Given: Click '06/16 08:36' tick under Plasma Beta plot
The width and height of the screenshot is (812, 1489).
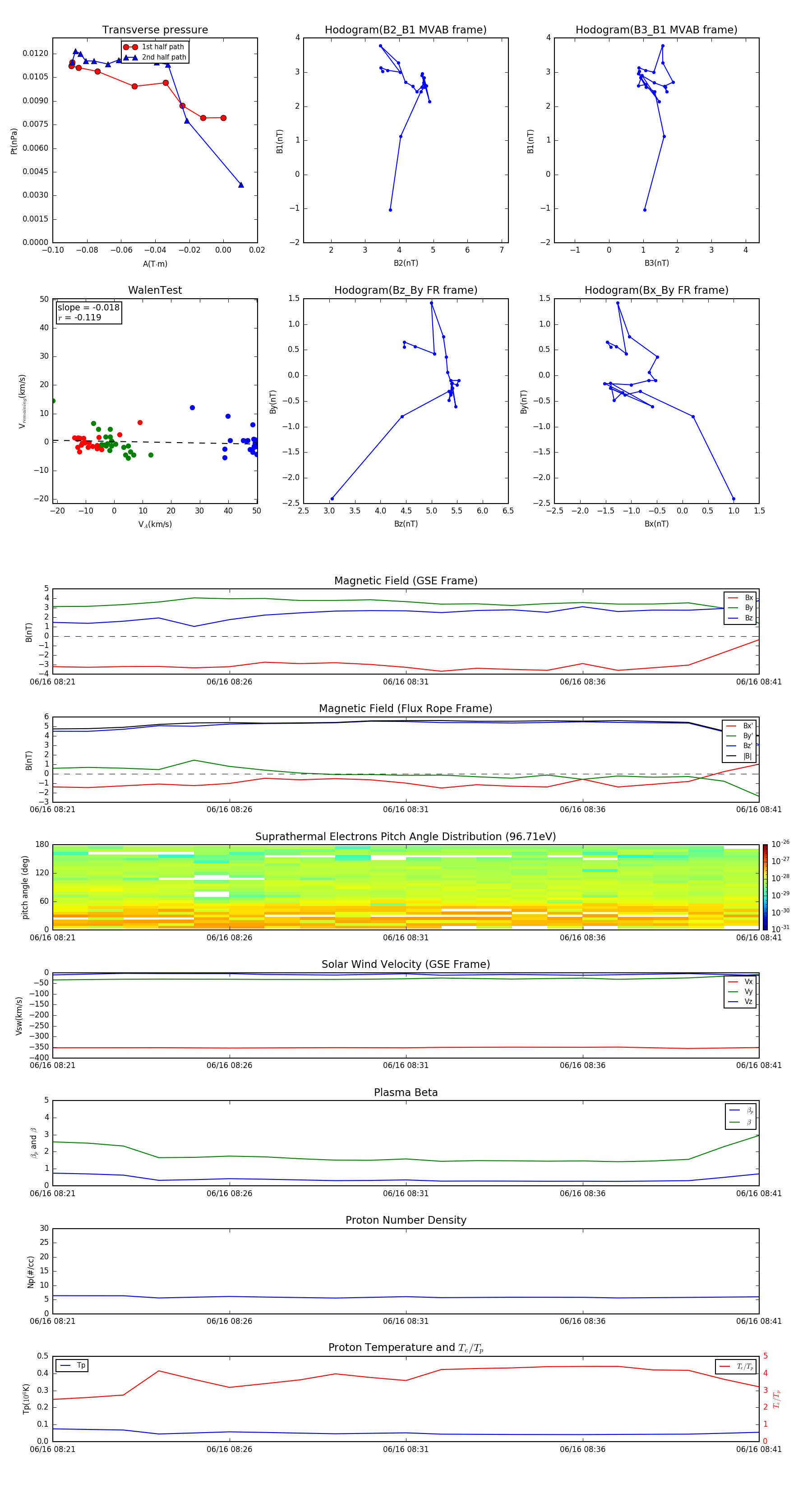Looking at the screenshot, I should (x=582, y=1193).
